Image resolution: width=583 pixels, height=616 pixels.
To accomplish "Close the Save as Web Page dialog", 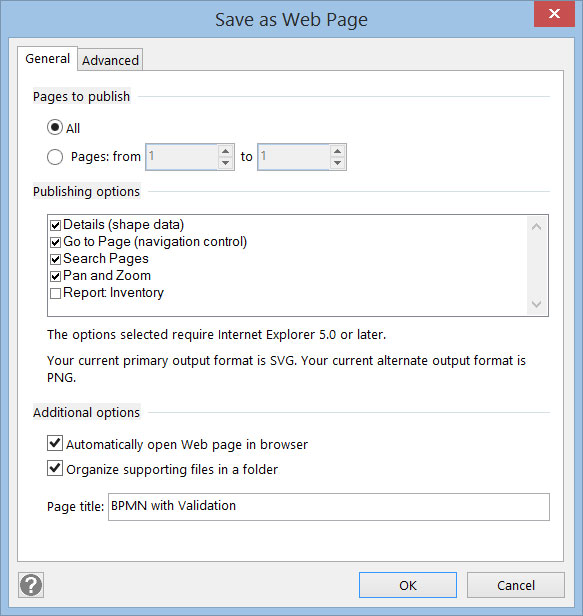I will click(554, 14).
